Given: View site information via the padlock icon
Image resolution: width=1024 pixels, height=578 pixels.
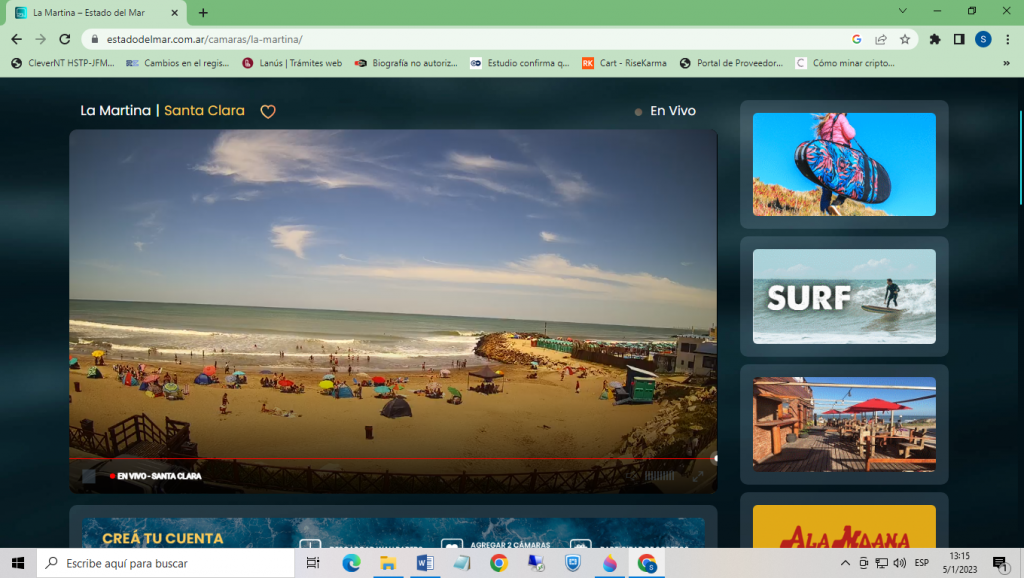Looking at the screenshot, I should tap(95, 39).
